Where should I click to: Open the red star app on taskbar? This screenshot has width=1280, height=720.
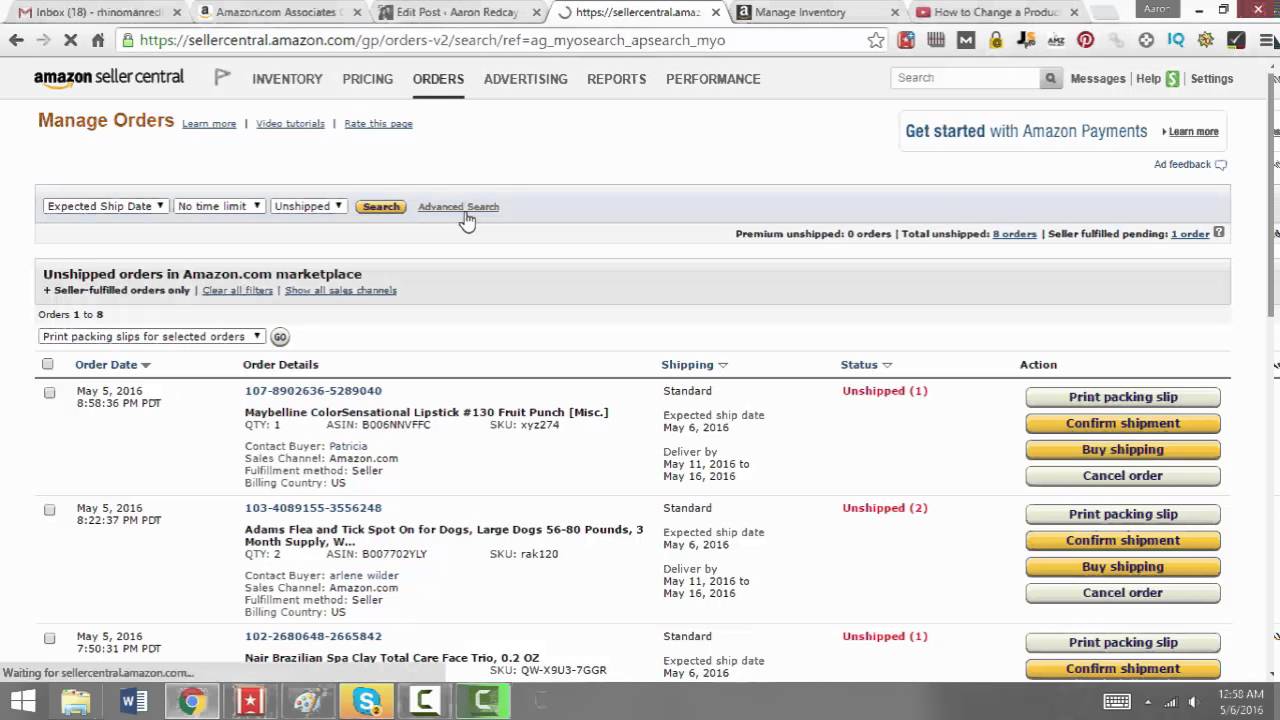click(x=250, y=701)
